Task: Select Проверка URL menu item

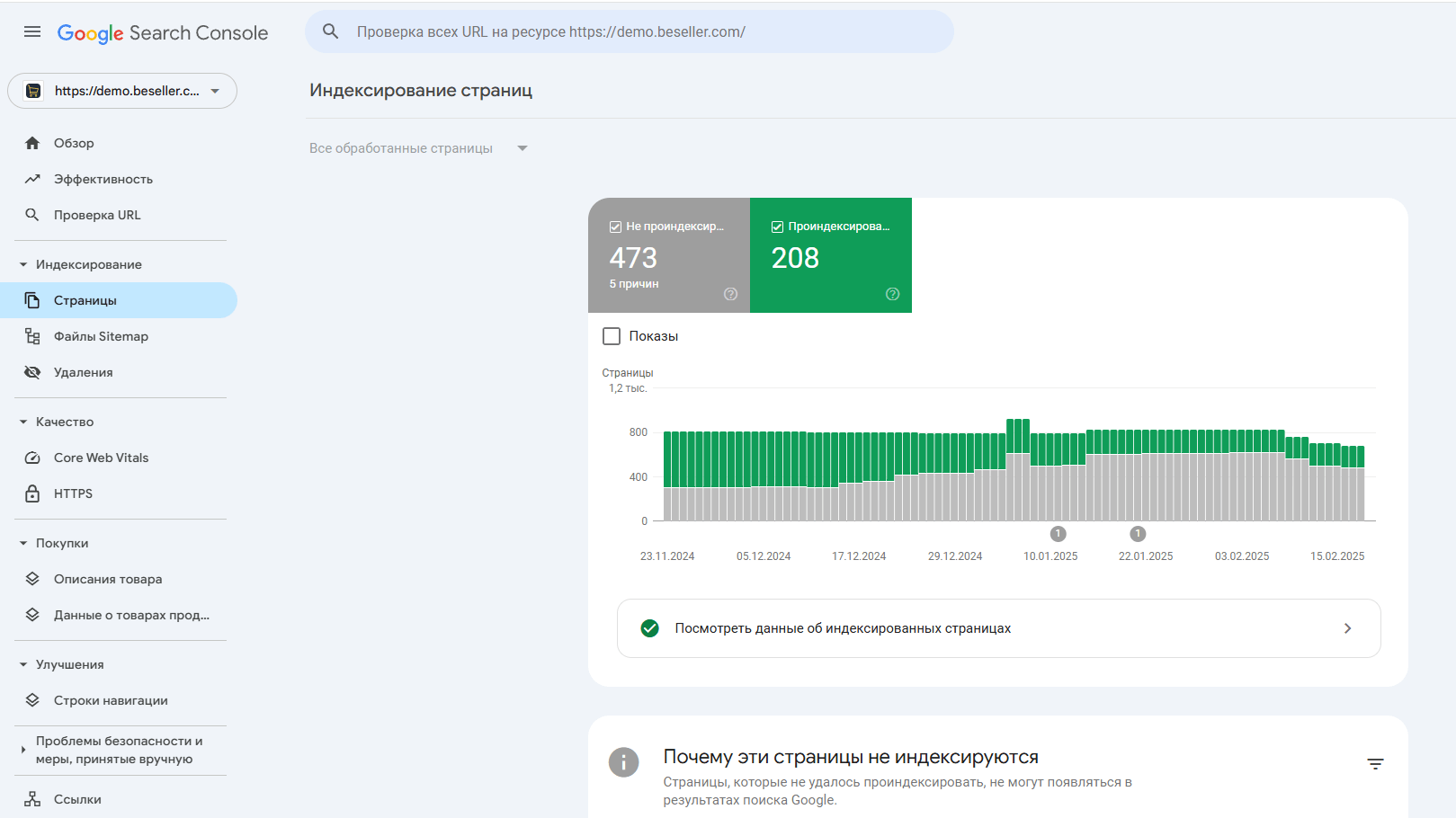Action: pyautogui.click(x=97, y=215)
